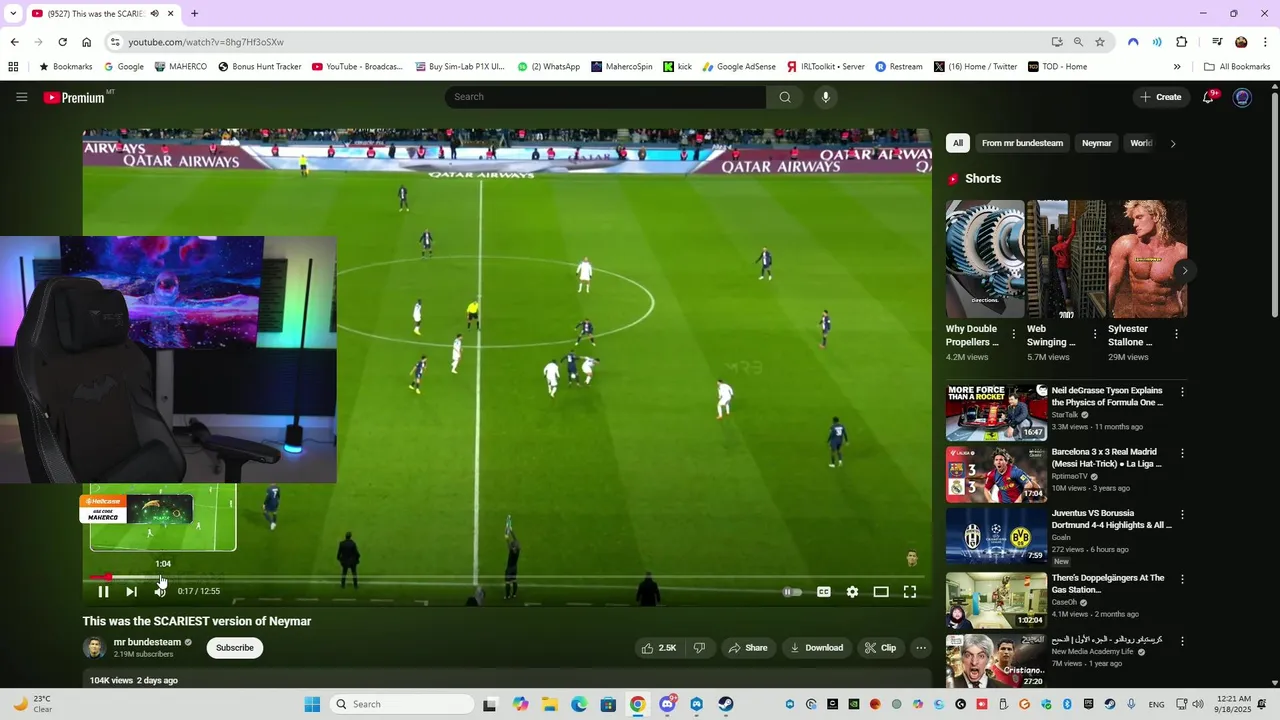
Task: Open Google AdSense bookmark
Action: coord(739,67)
